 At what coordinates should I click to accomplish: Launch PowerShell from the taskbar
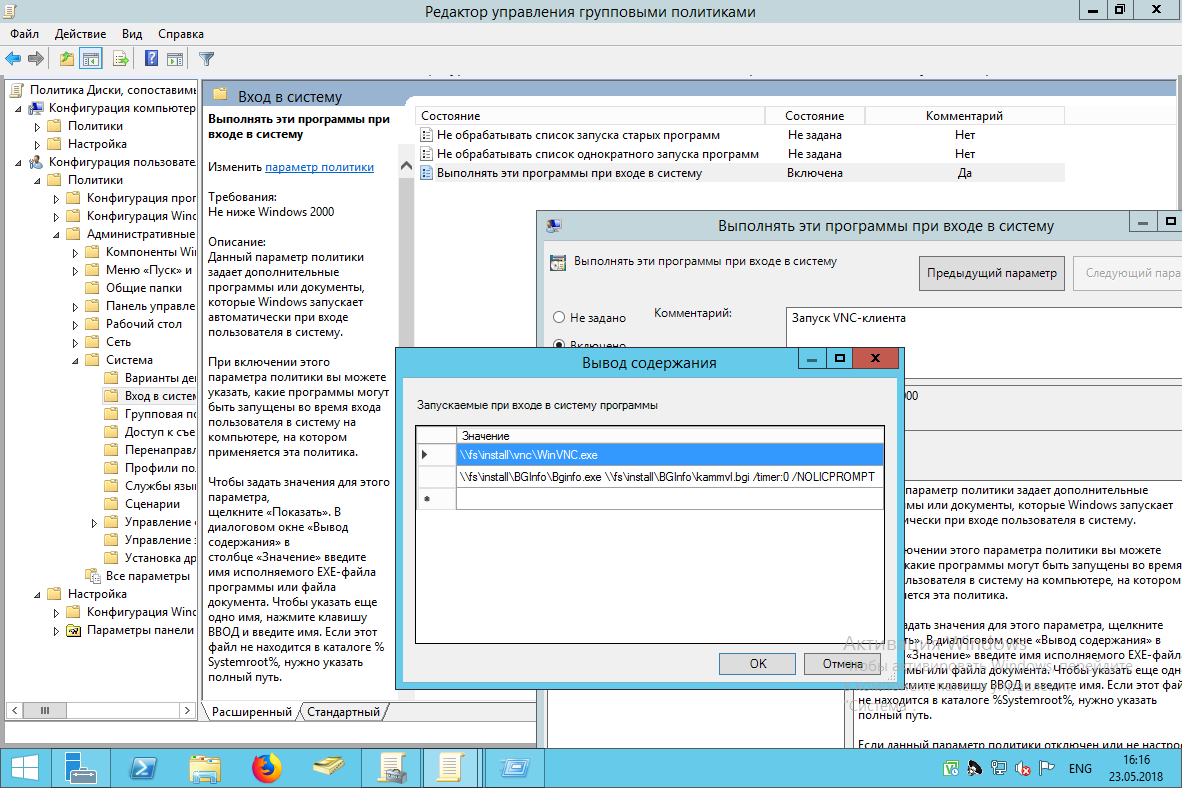click(143, 768)
